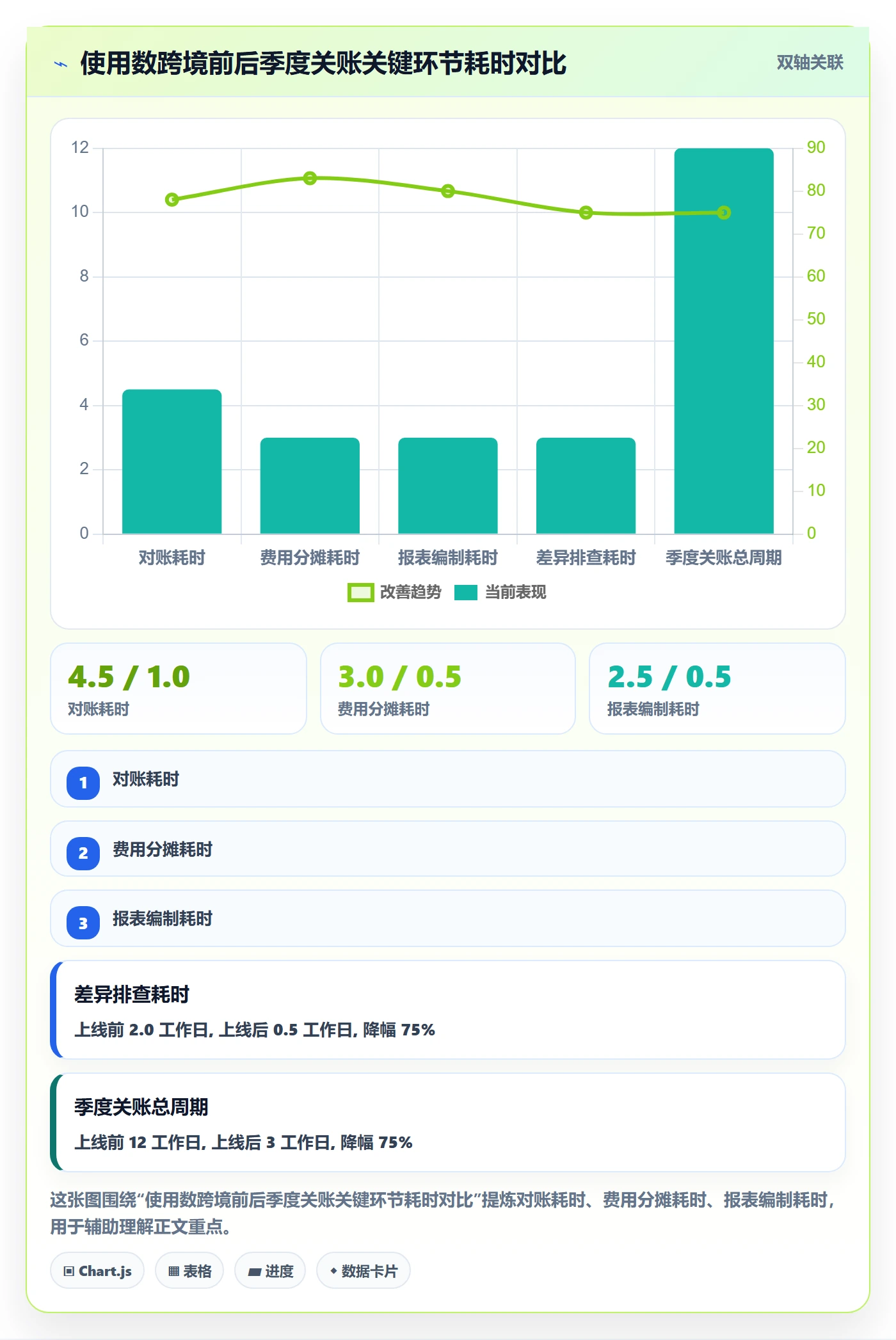Click the 对账耗时 text in list row 1

[146, 779]
